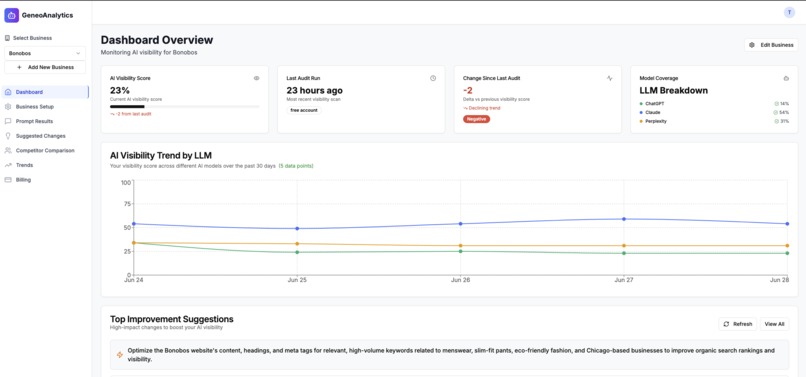Click the ChatGPT green legend dot
The width and height of the screenshot is (806, 377).
pyautogui.click(x=641, y=103)
